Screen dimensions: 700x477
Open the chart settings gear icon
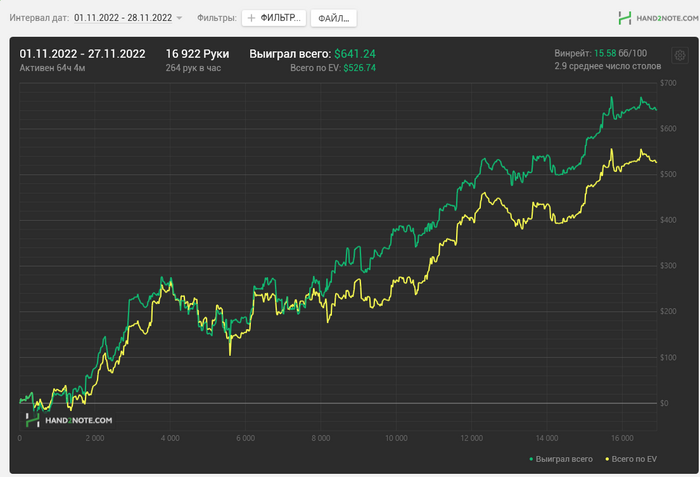coord(680,56)
